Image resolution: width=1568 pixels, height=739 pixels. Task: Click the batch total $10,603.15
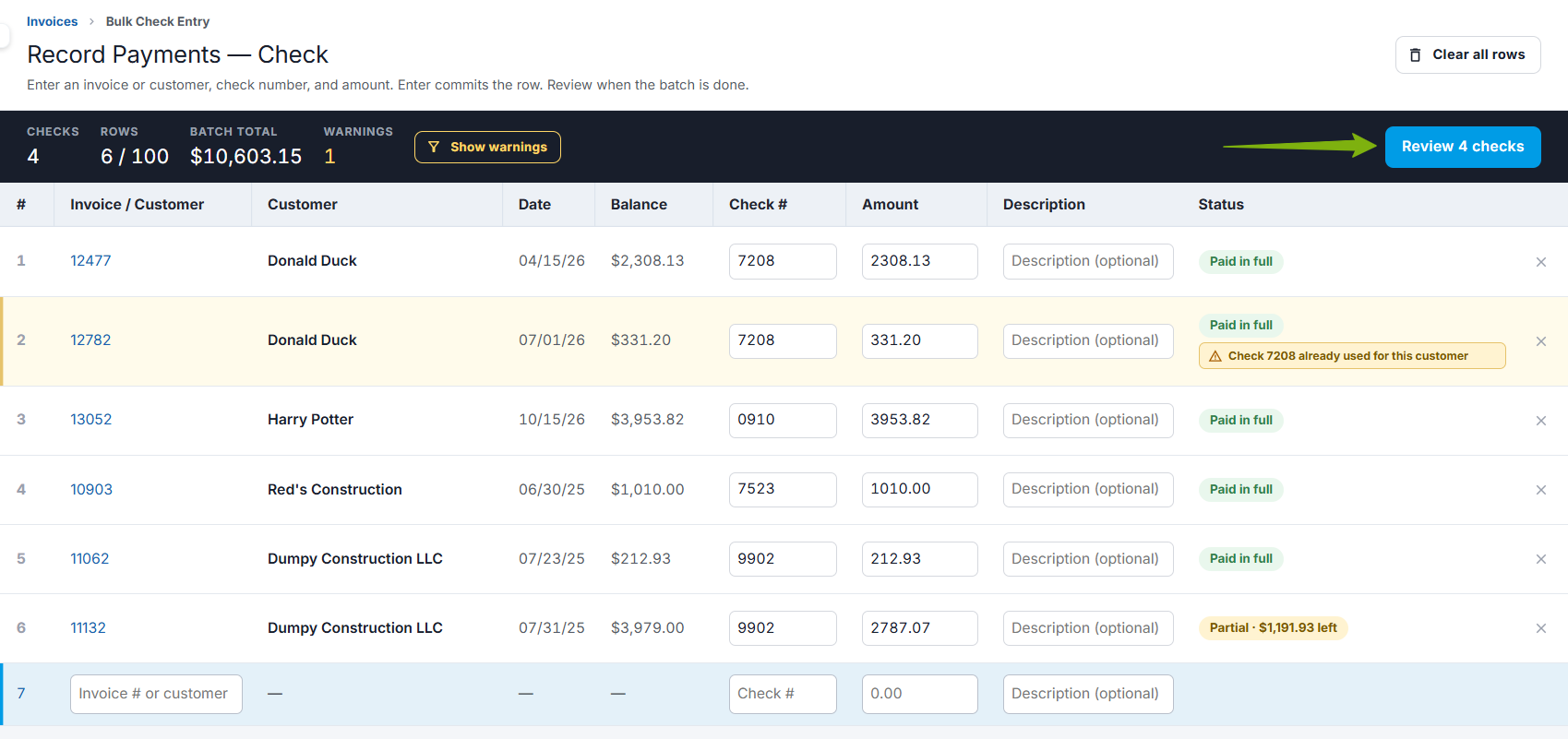tap(245, 157)
